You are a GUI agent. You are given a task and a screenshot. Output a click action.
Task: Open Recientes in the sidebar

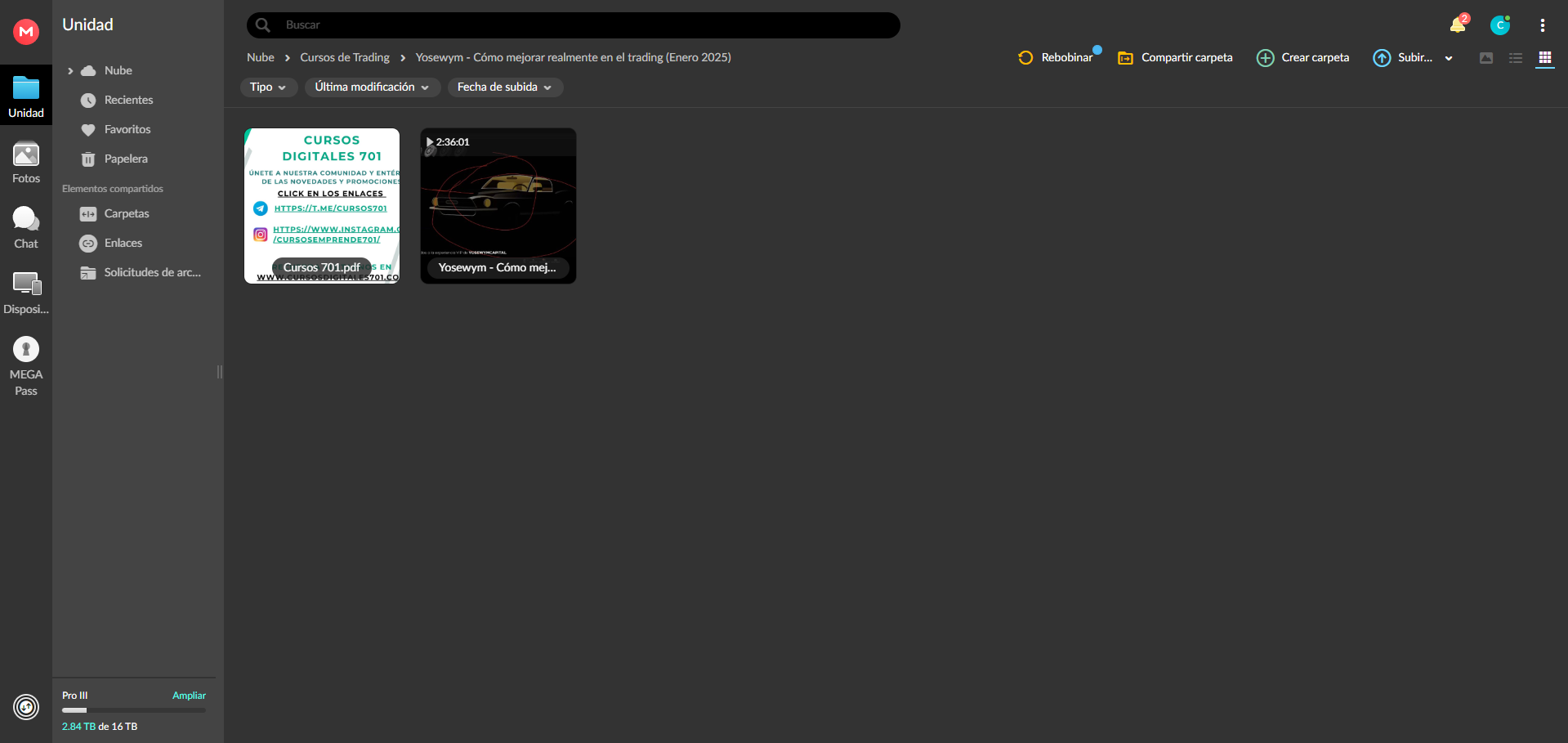click(x=128, y=100)
